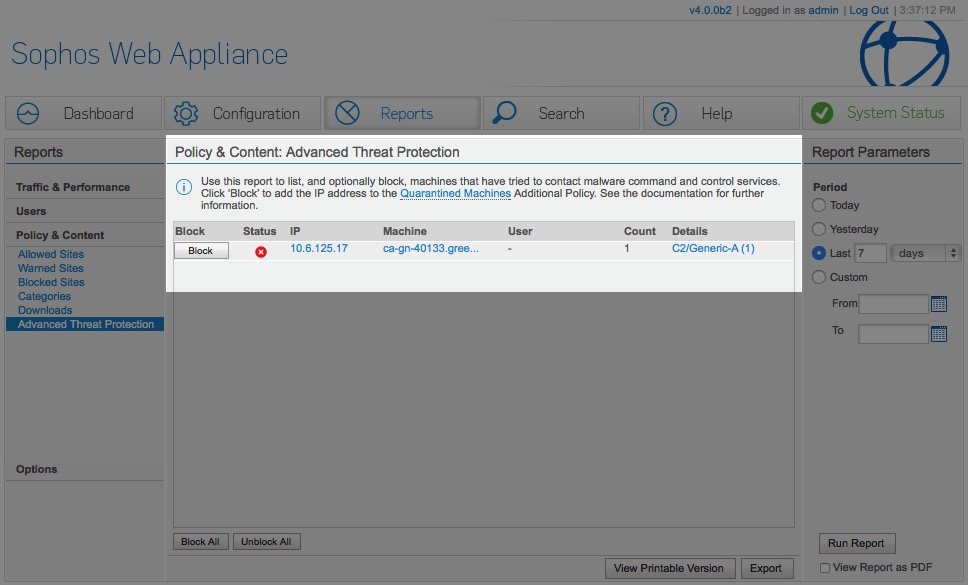Screen dimensions: 968x585
Task: Click the Count column header
Action: pyautogui.click(x=640, y=231)
